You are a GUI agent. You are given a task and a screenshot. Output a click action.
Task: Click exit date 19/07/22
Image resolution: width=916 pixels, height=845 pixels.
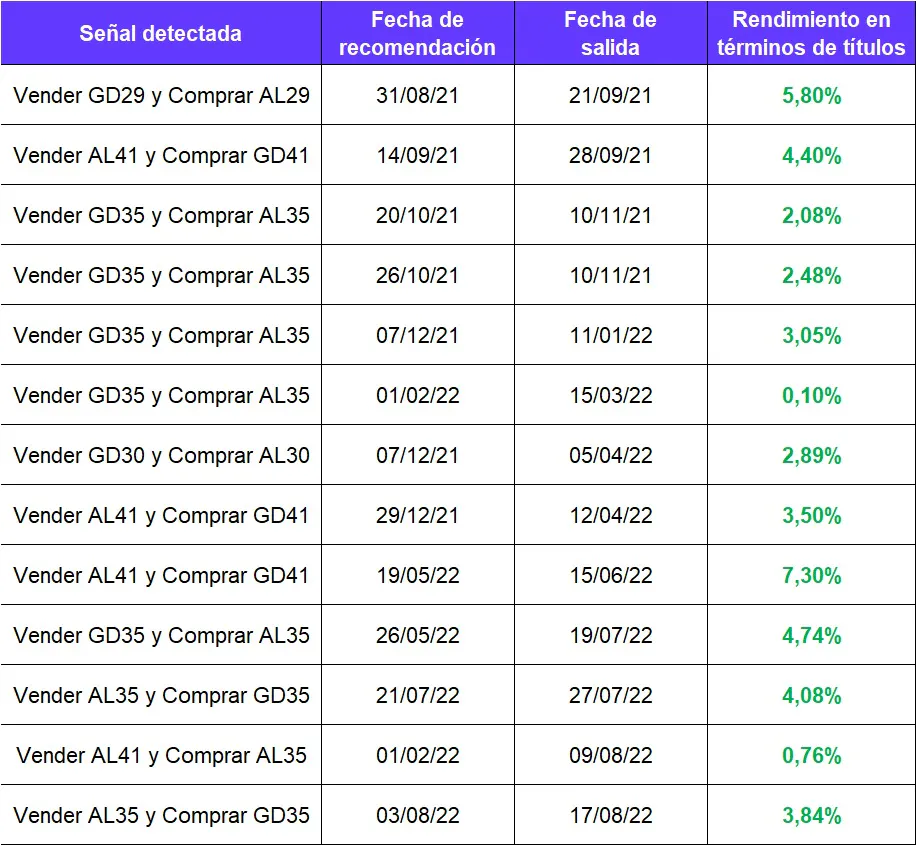point(610,636)
